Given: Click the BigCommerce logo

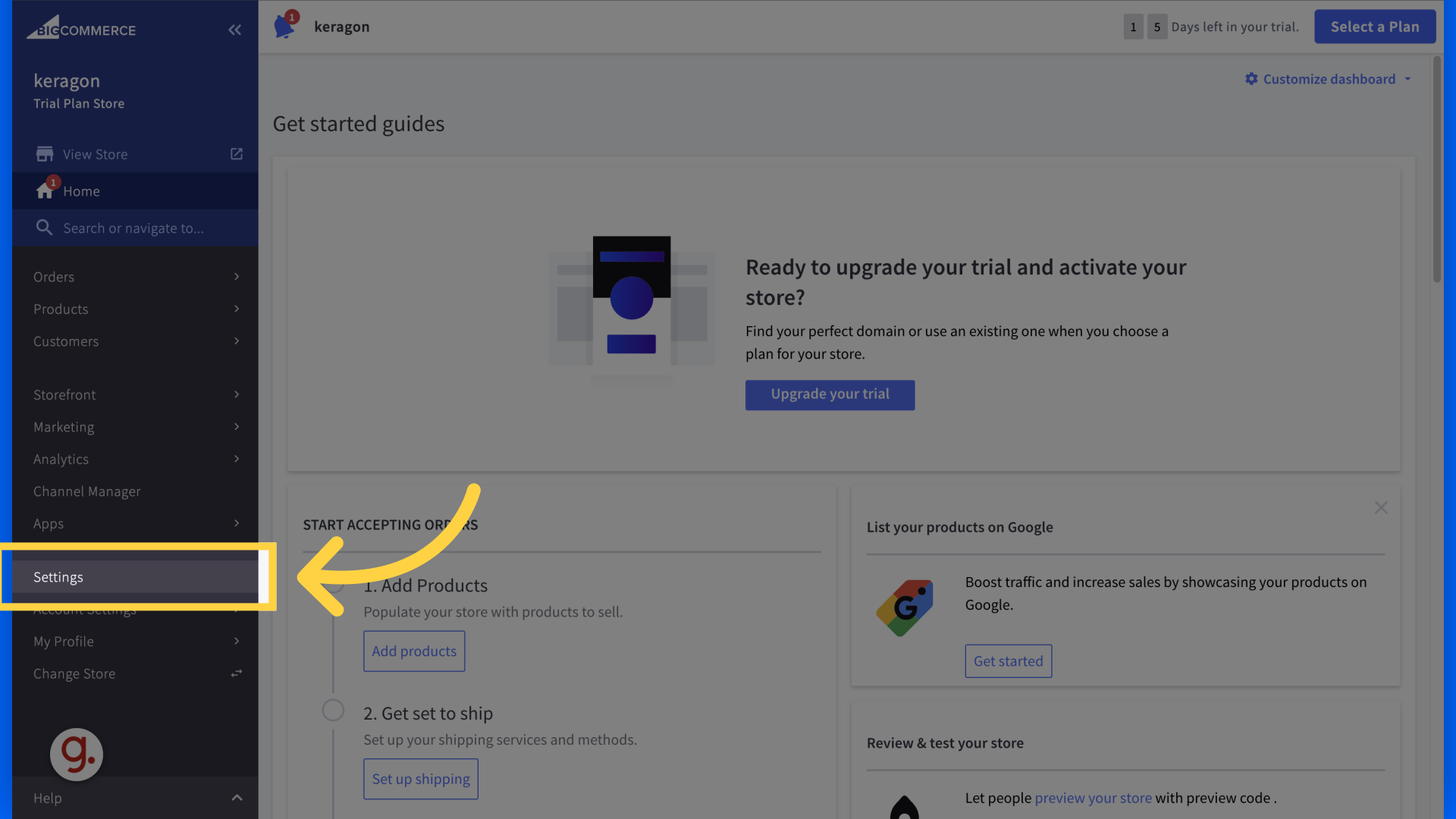Looking at the screenshot, I should pyautogui.click(x=82, y=28).
